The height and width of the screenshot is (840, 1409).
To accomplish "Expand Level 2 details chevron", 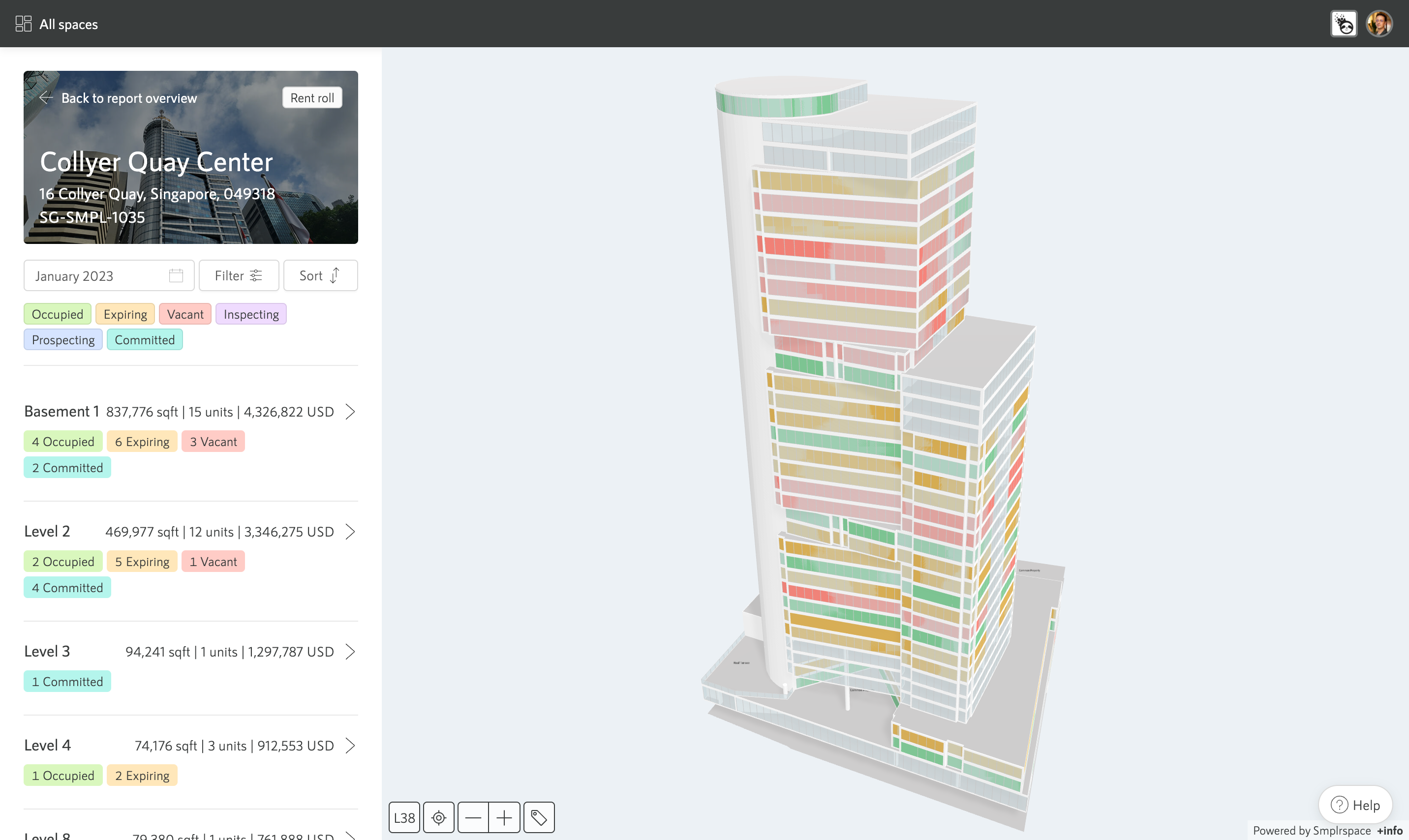I will pyautogui.click(x=350, y=532).
